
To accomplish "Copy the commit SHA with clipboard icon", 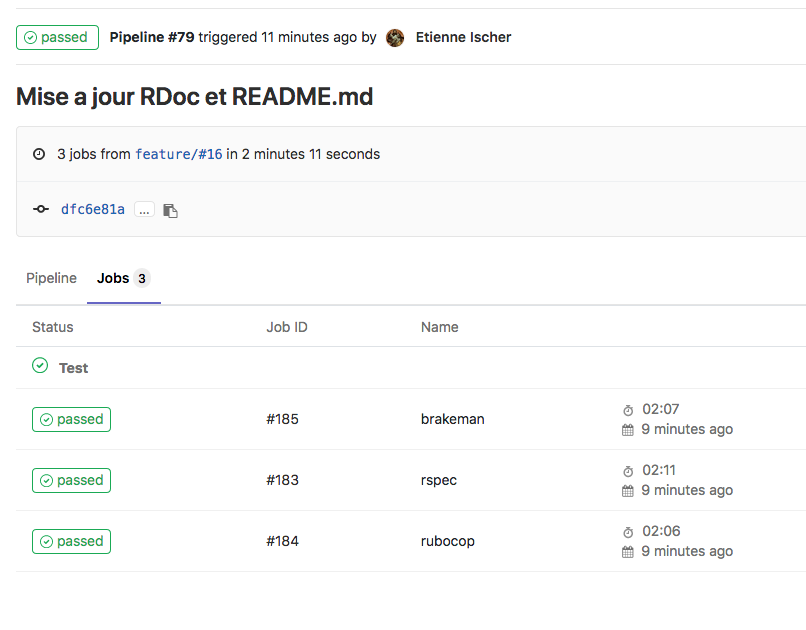I will point(171,210).
